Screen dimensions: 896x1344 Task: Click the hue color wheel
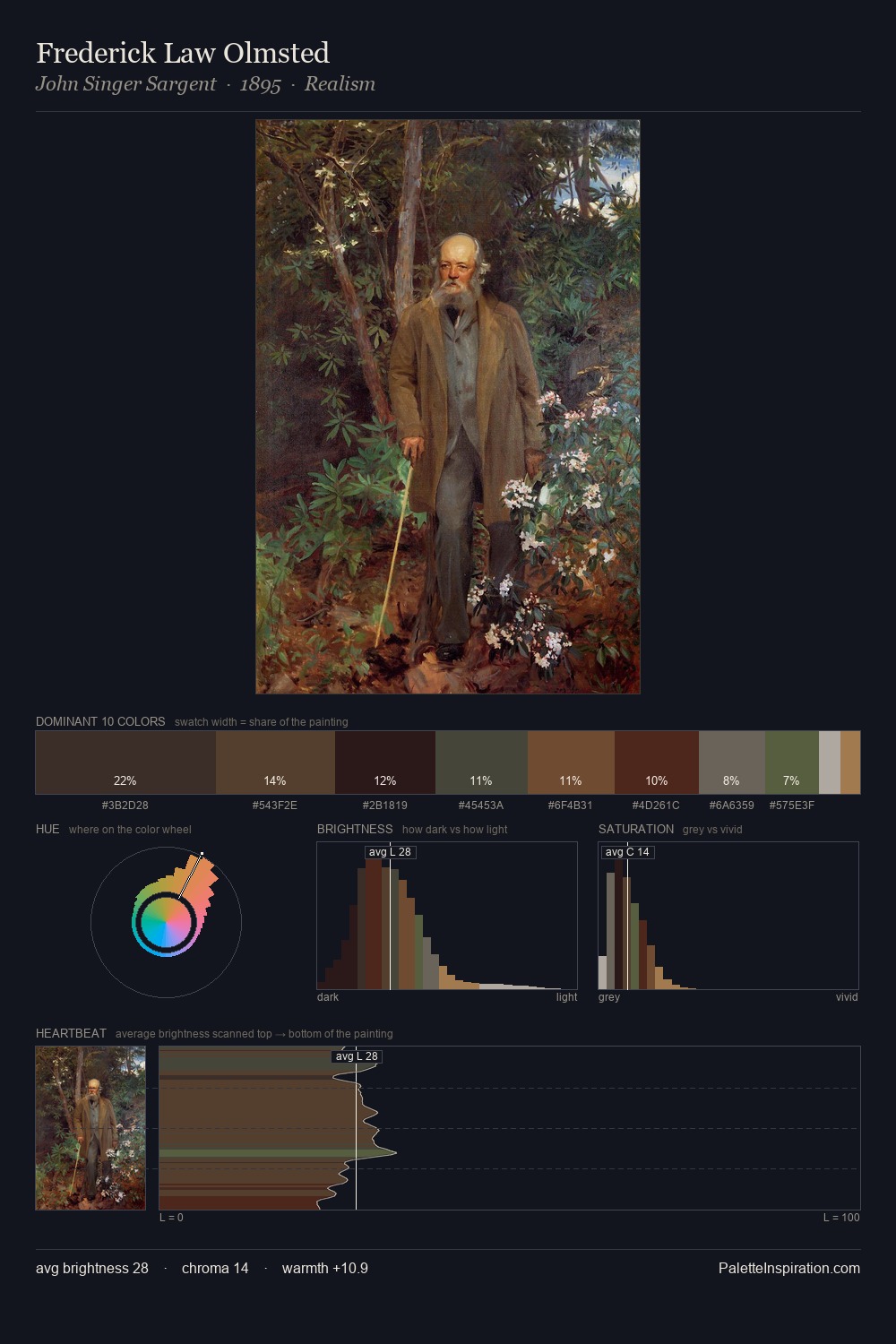166,922
